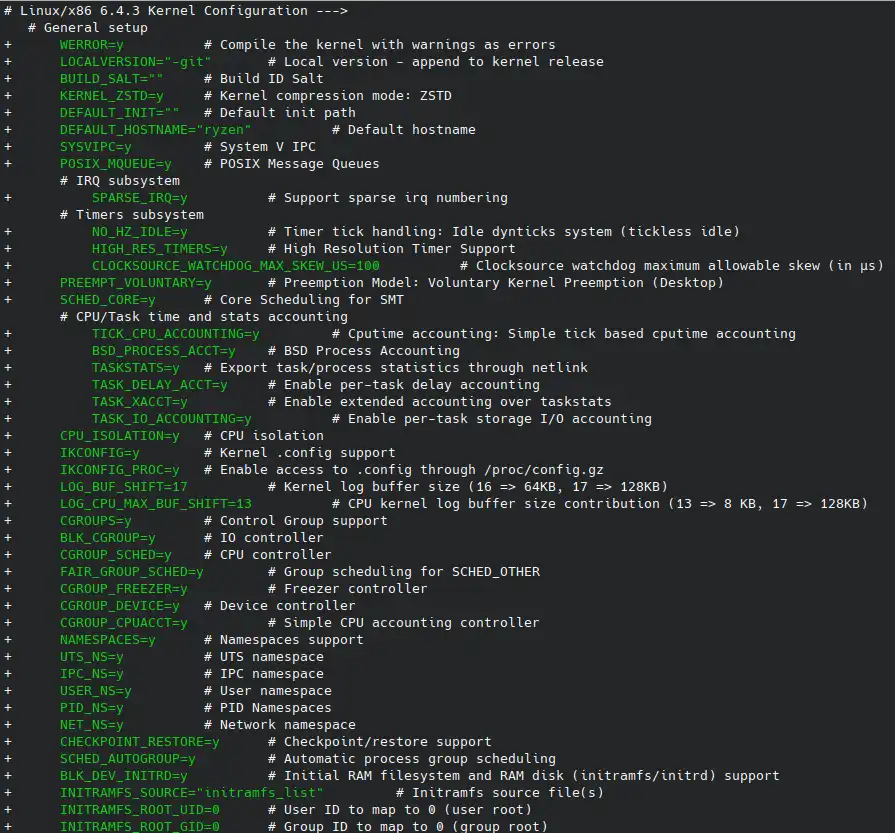Select the Timers subsystem heading
The image size is (895, 833).
tap(139, 215)
